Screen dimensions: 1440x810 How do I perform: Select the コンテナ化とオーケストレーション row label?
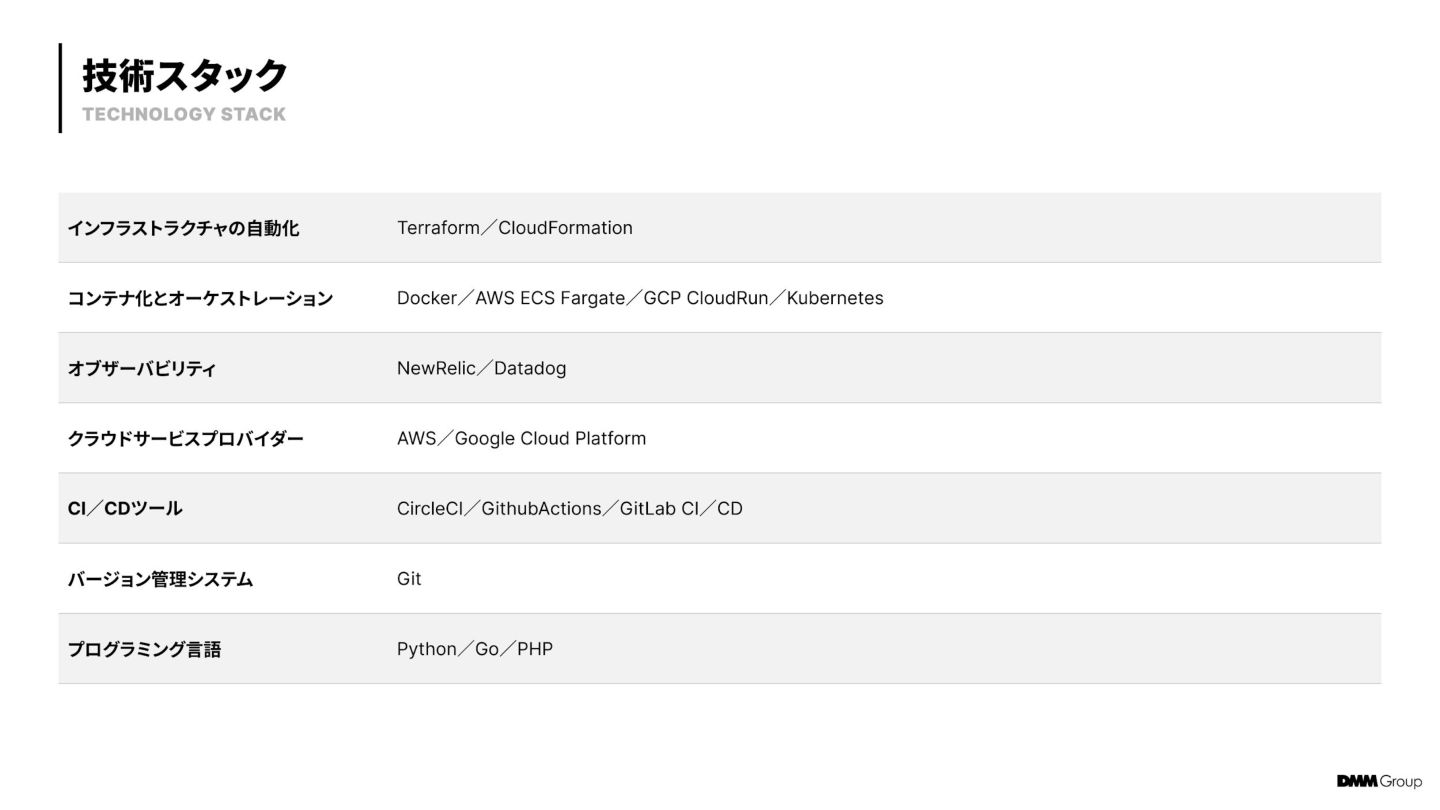(200, 298)
